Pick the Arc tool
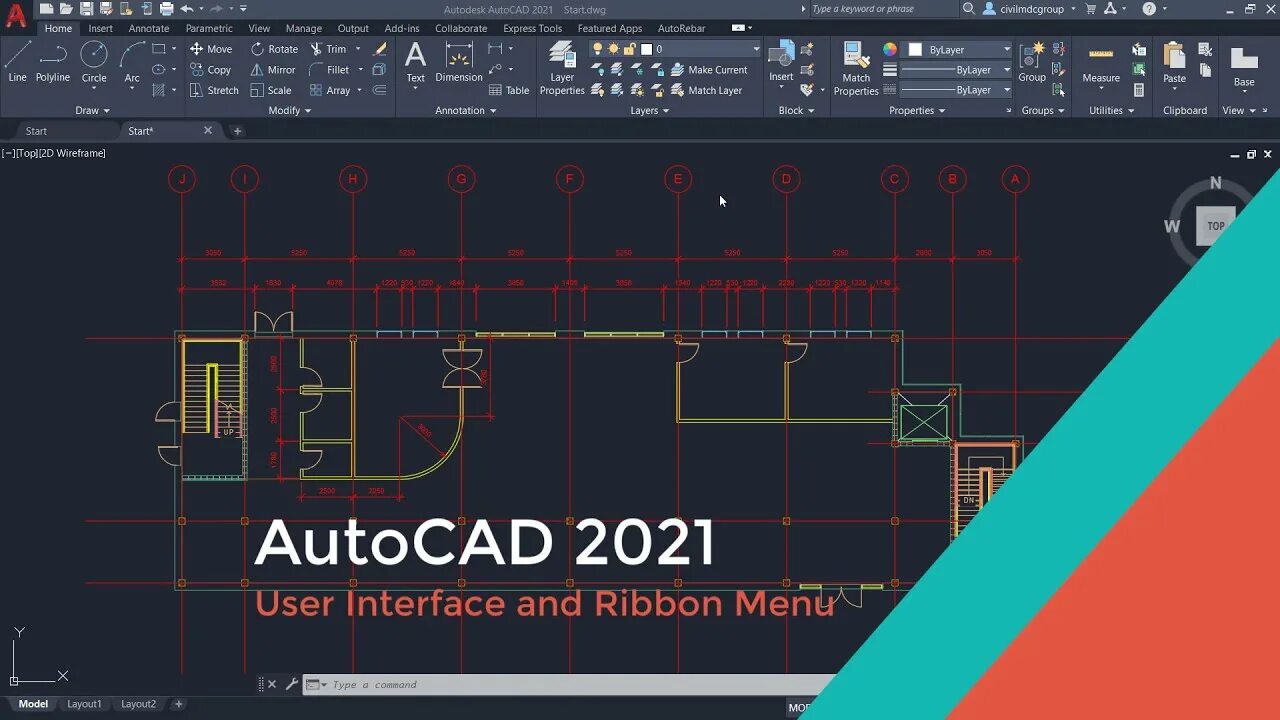Viewport: 1280px width, 720px height. [x=132, y=62]
